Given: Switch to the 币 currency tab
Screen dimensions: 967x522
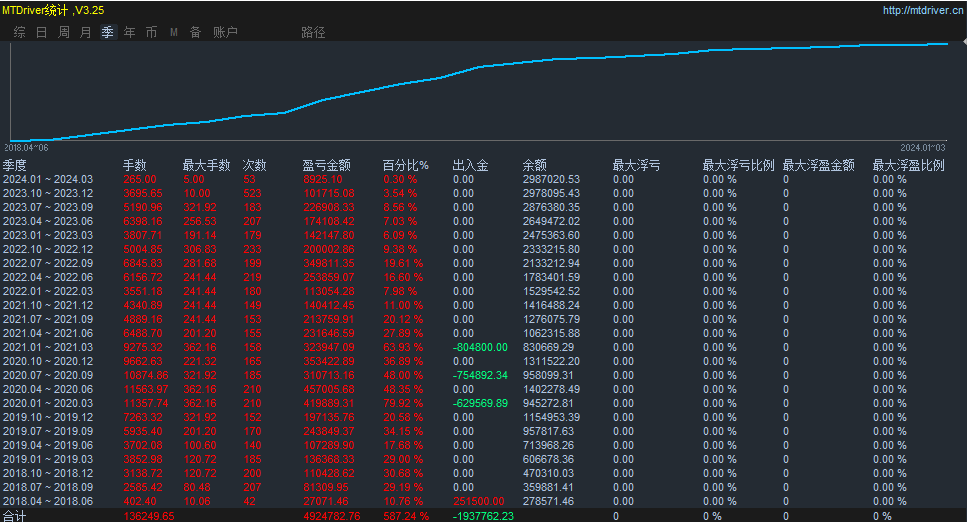Looking at the screenshot, I should coord(152,32).
